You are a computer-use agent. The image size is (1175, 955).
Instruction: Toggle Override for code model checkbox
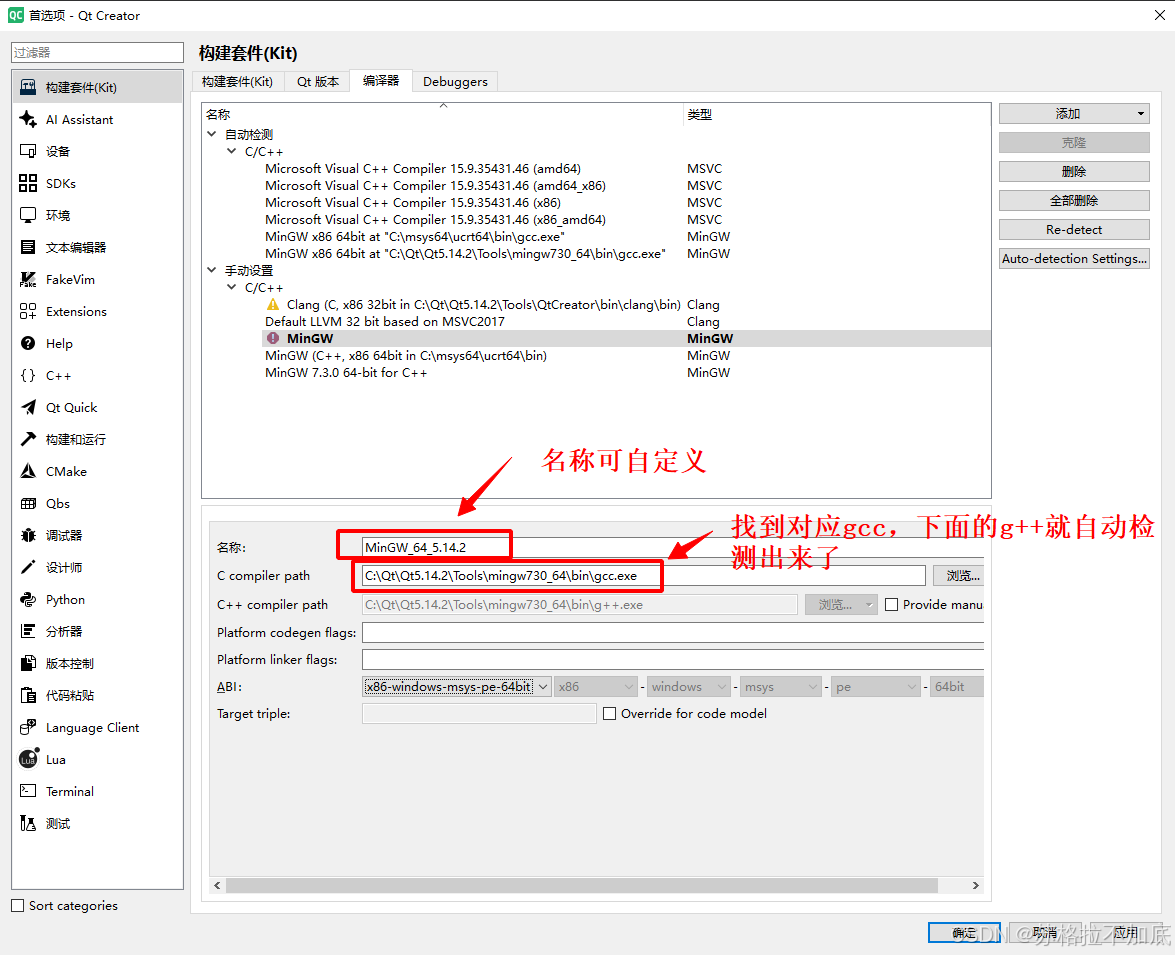[609, 713]
